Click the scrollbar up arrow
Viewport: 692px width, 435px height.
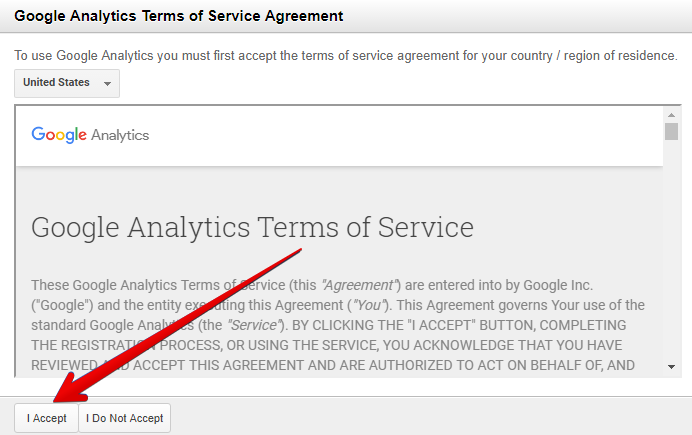[x=671, y=115]
